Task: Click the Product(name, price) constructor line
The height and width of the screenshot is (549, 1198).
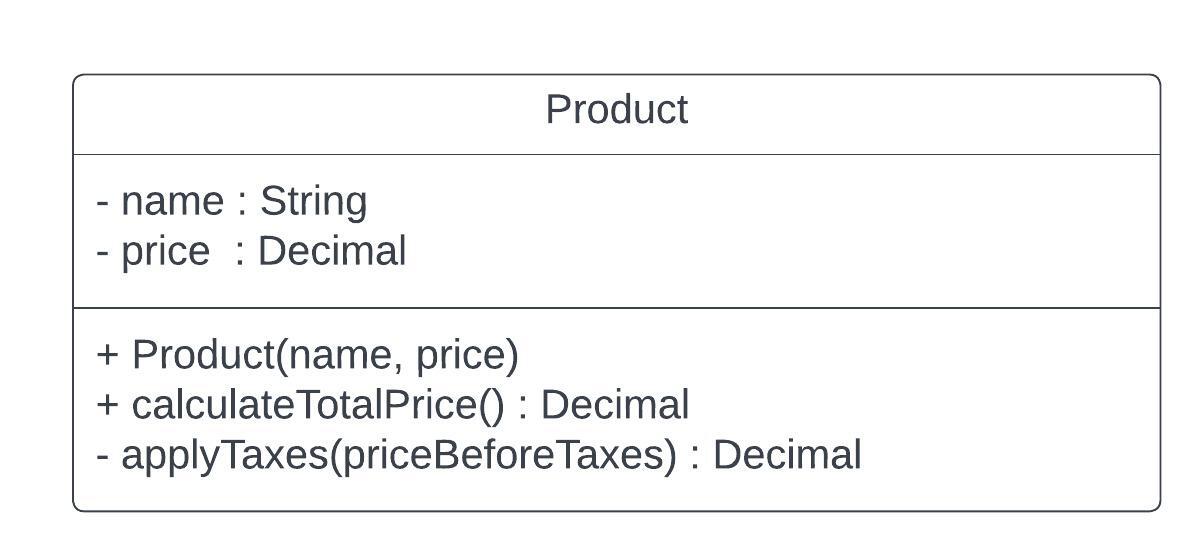Action: [x=308, y=355]
